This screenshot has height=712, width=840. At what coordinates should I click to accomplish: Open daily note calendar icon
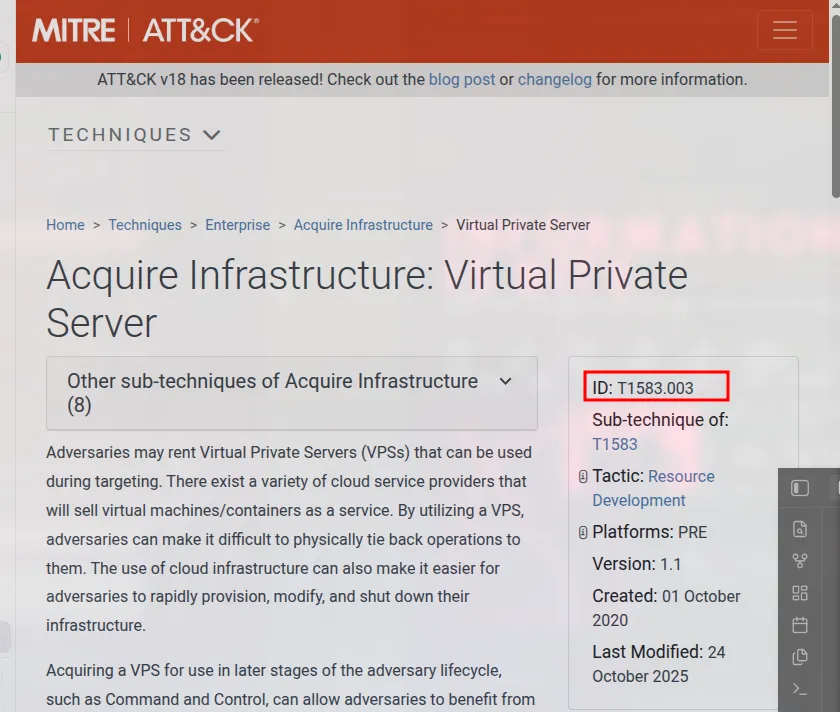point(800,625)
